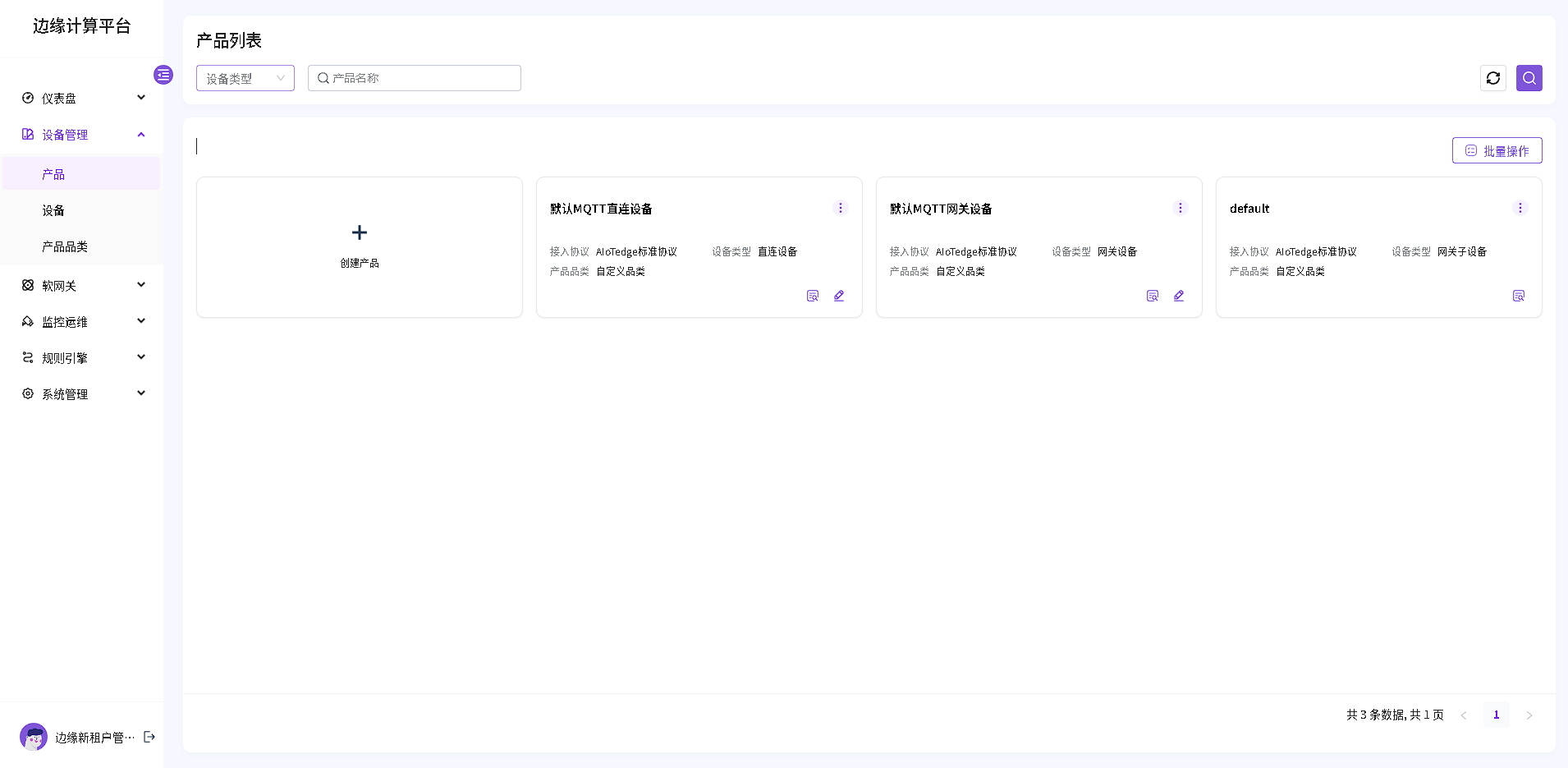Click the 批量操作 button
This screenshot has height=768, width=1568.
[x=1497, y=150]
